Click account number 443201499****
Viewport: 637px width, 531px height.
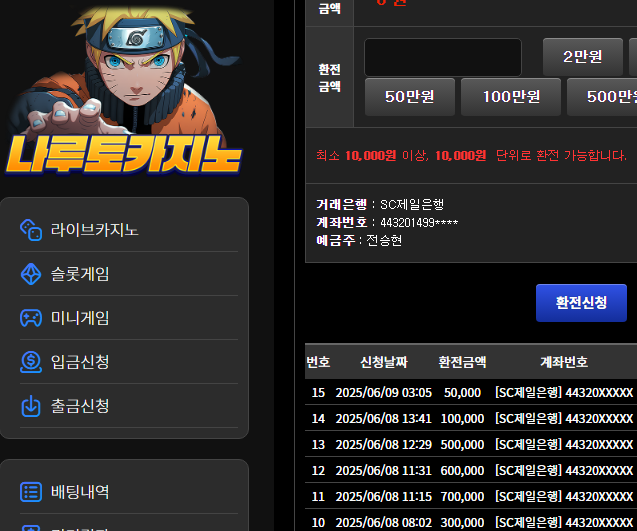tap(419, 223)
